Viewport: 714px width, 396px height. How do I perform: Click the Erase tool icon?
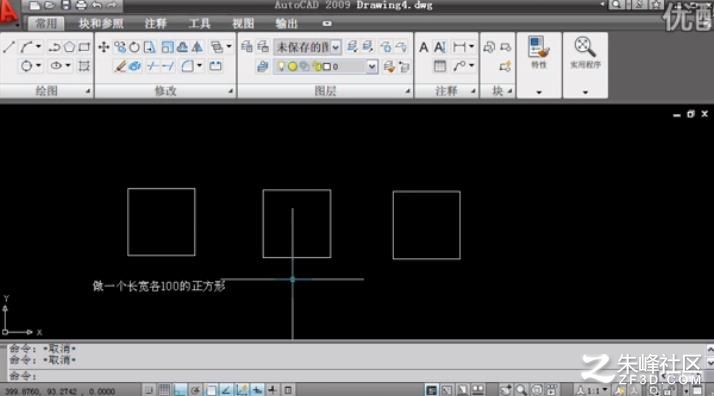(120, 66)
